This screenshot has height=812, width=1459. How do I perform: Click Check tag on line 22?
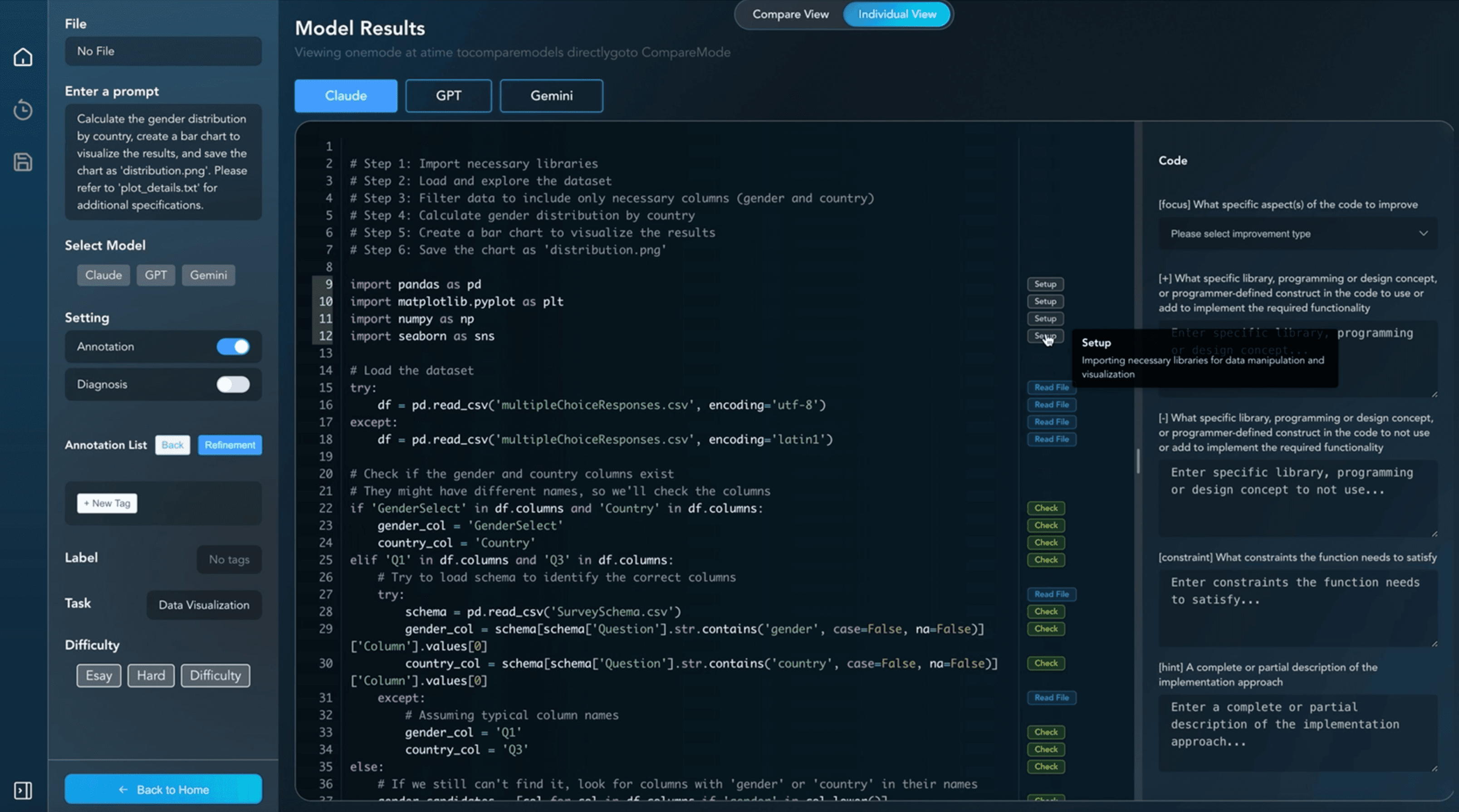coord(1046,509)
